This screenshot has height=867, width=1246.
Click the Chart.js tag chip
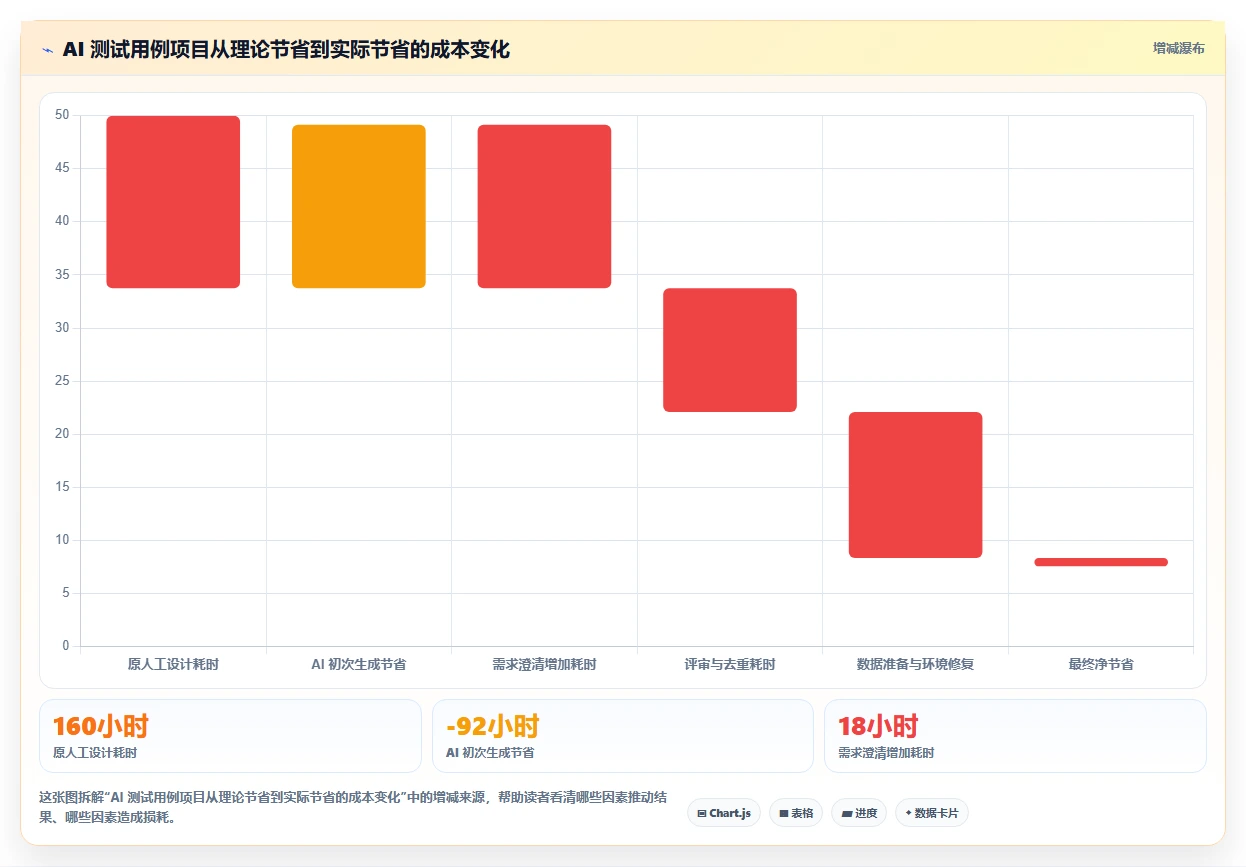tap(724, 813)
